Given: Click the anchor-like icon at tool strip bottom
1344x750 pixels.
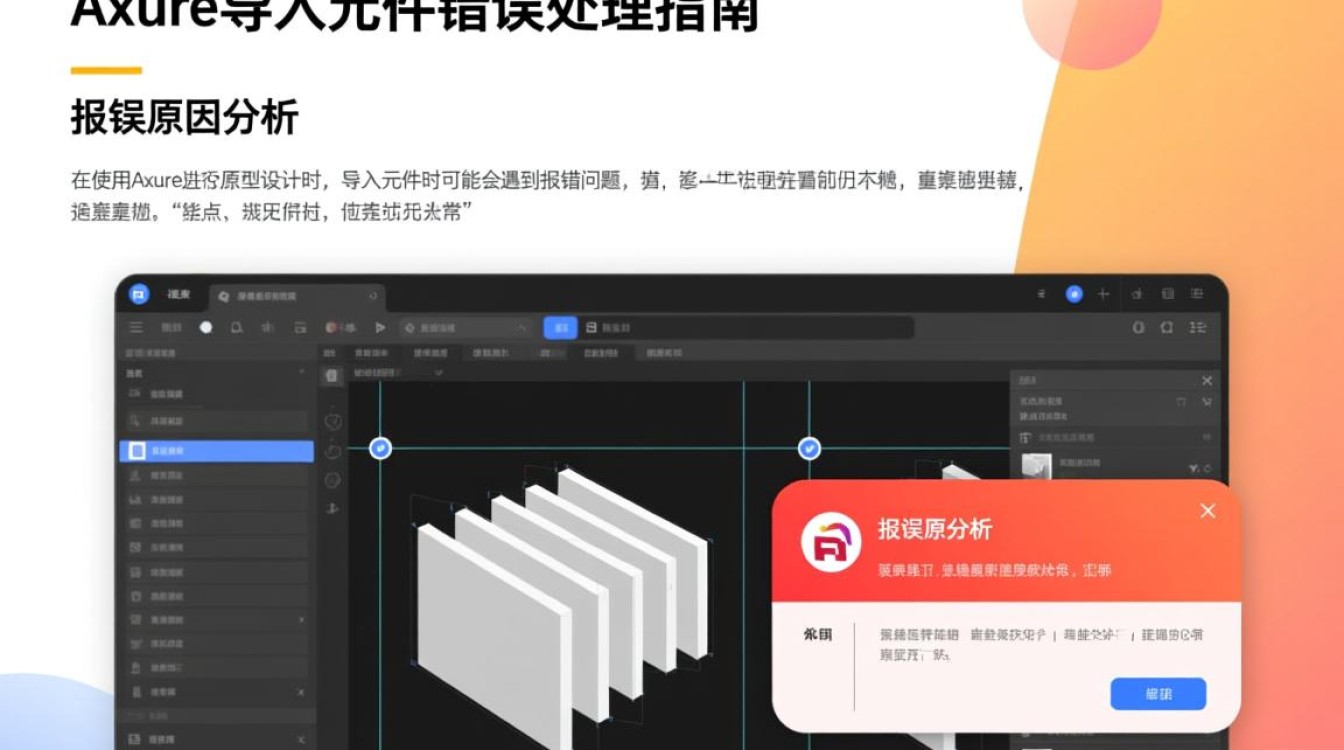Looking at the screenshot, I should [x=333, y=508].
